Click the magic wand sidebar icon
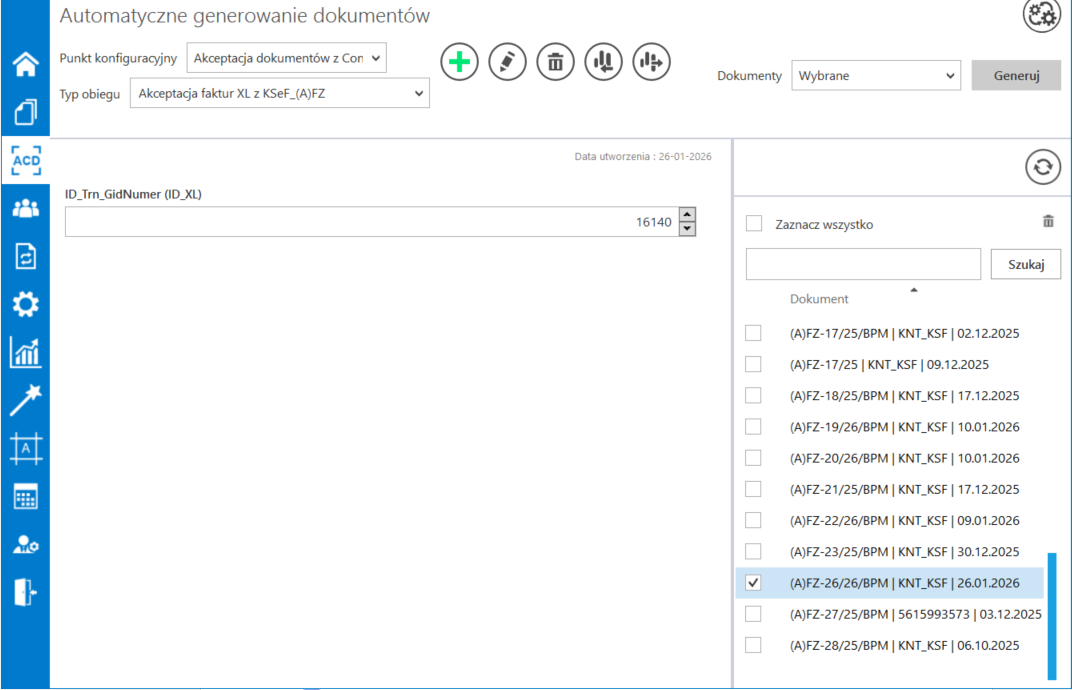Screen dimensions: 1072x690 (x=25, y=400)
